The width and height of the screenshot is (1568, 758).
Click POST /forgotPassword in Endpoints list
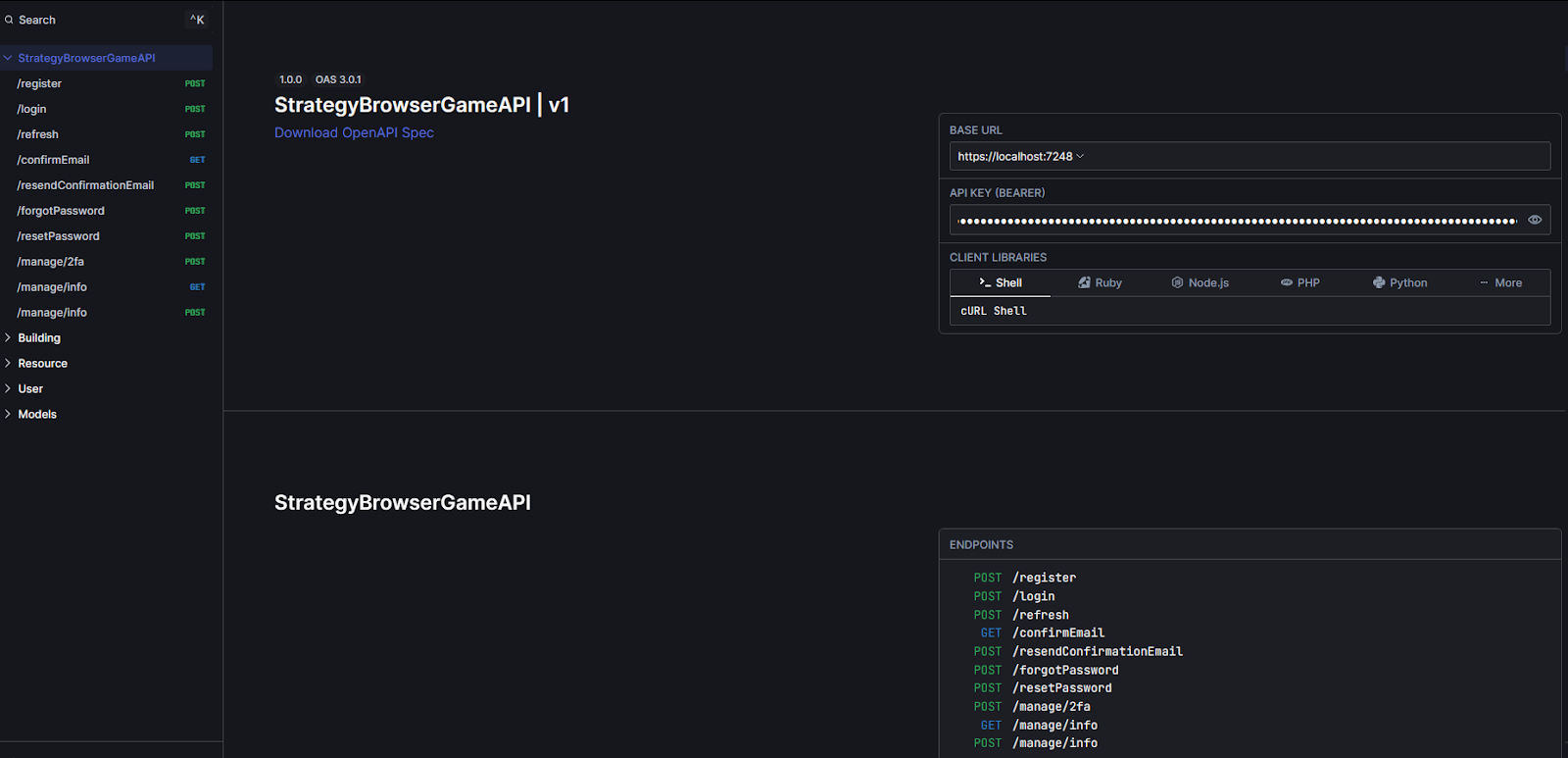(1046, 670)
